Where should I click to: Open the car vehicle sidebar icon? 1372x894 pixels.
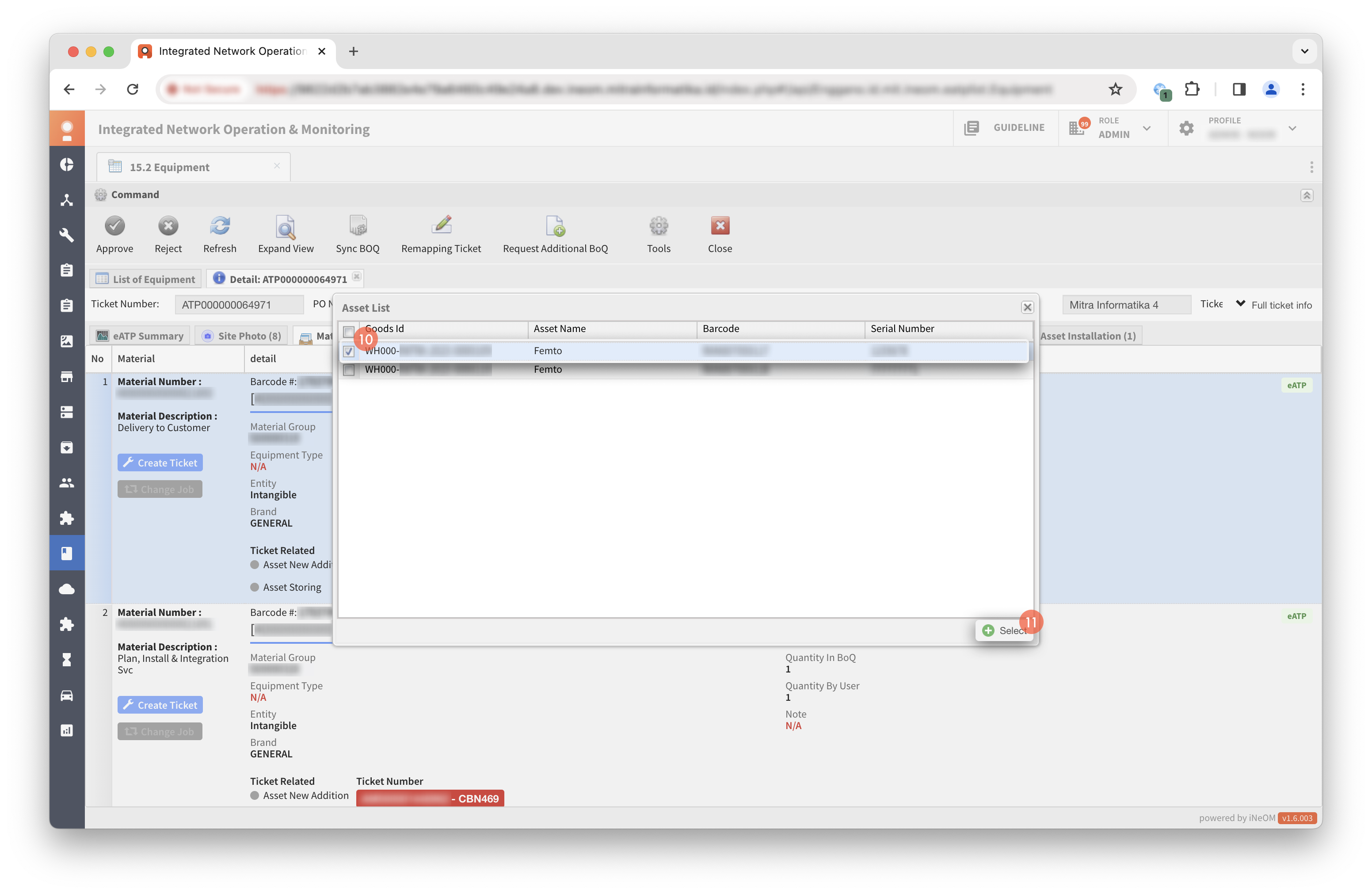pyautogui.click(x=67, y=695)
